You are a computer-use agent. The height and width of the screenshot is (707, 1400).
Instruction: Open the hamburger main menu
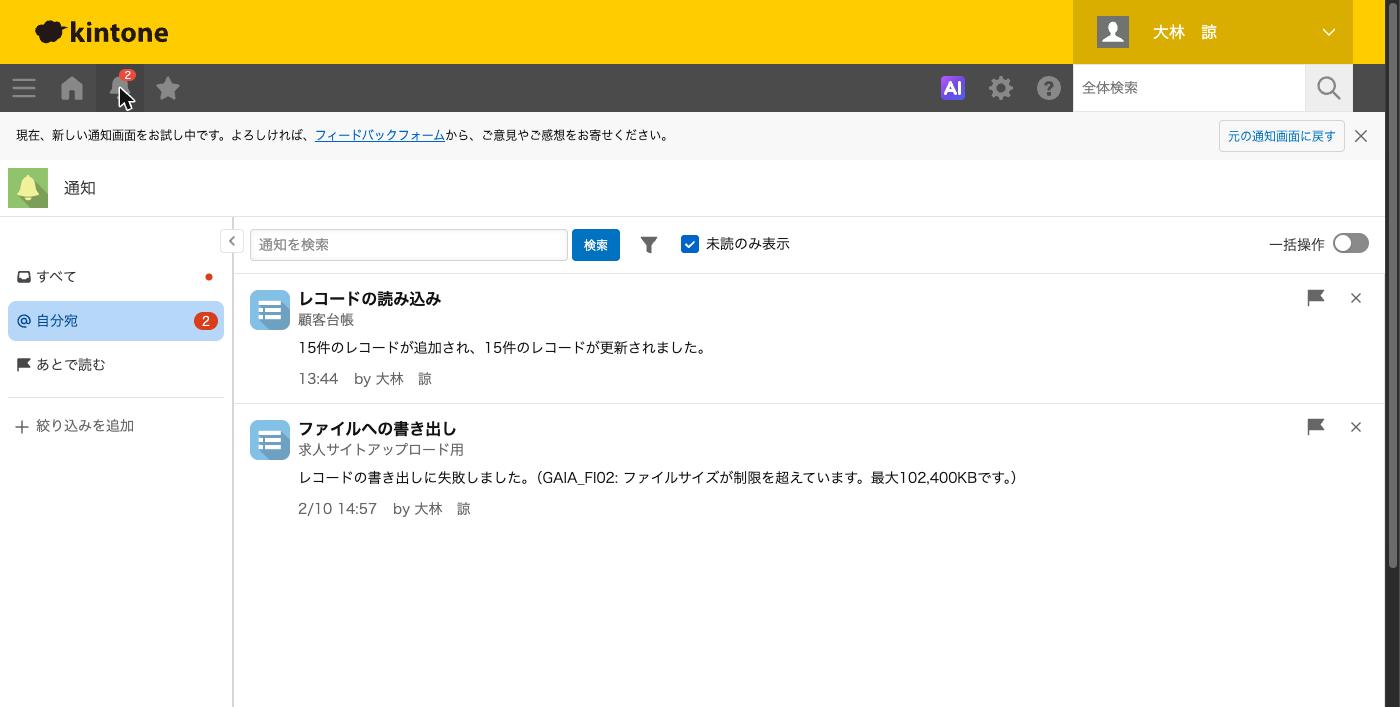[24, 88]
